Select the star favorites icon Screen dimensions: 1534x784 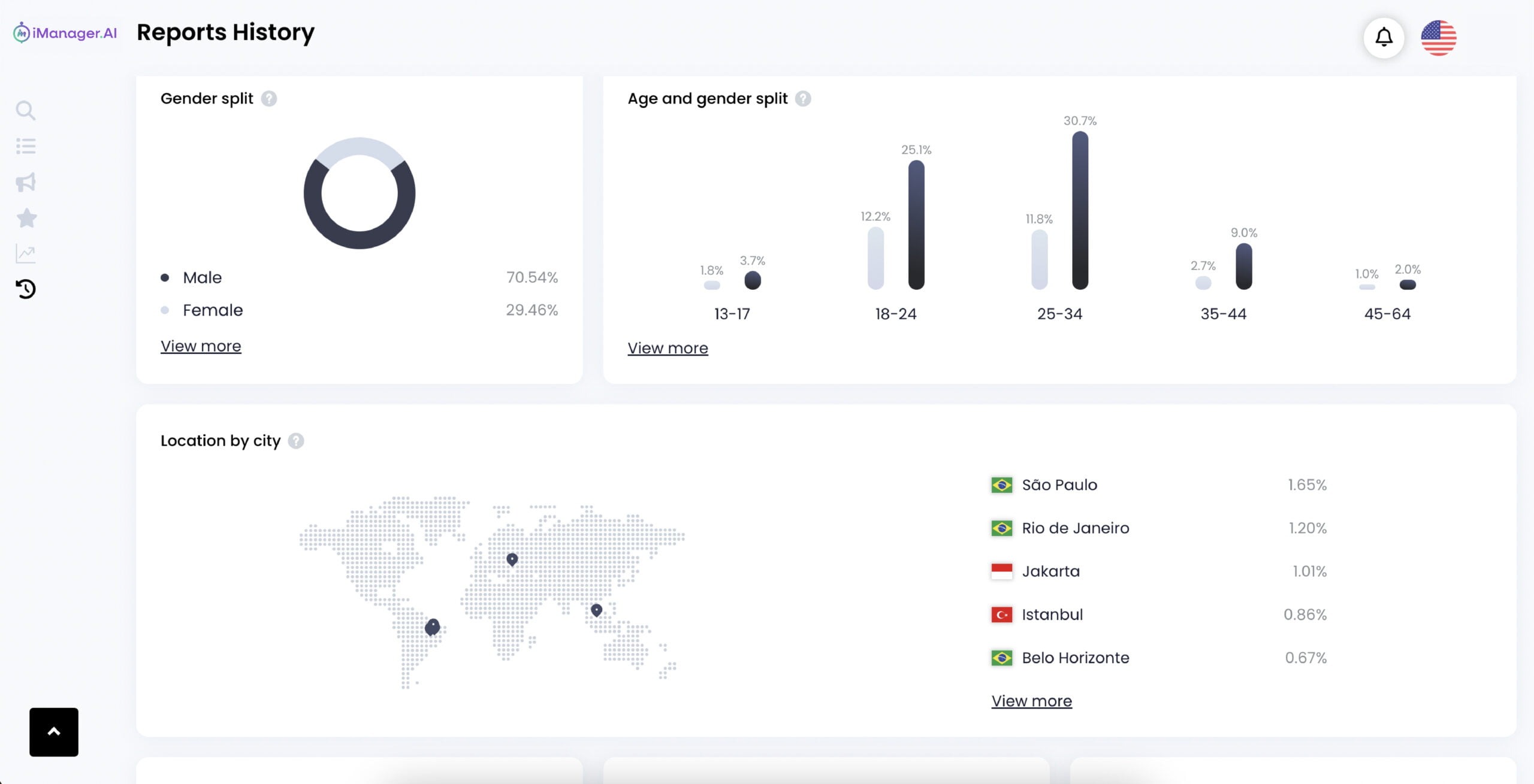pyautogui.click(x=26, y=218)
